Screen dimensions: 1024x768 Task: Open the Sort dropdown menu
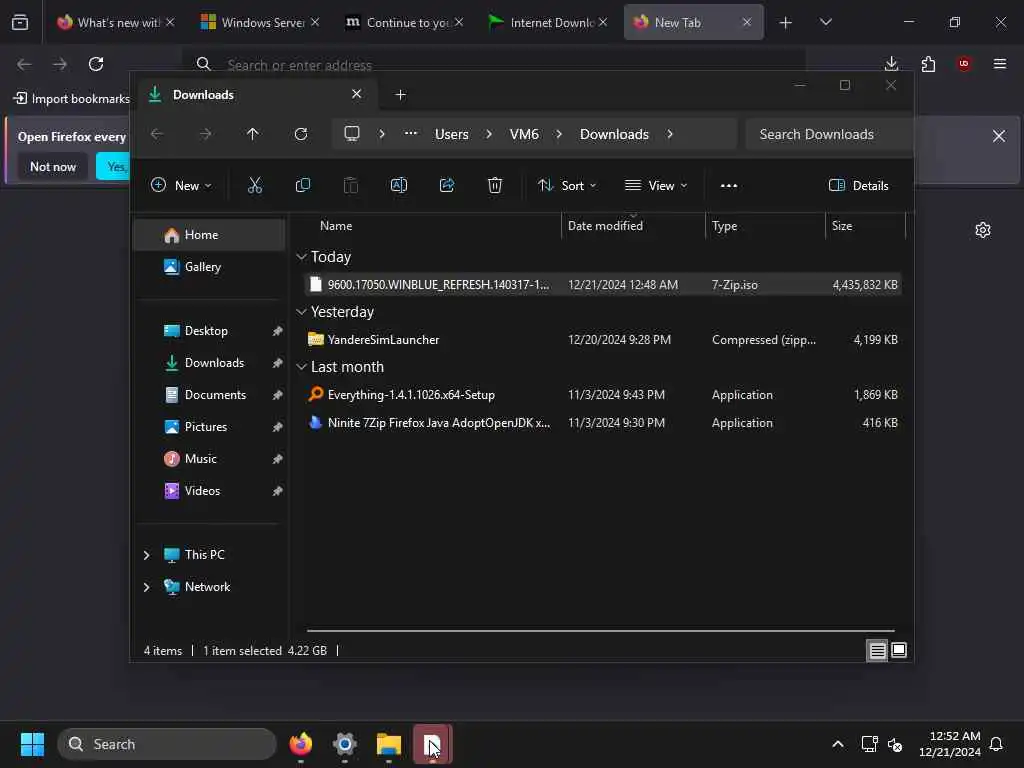coord(567,185)
